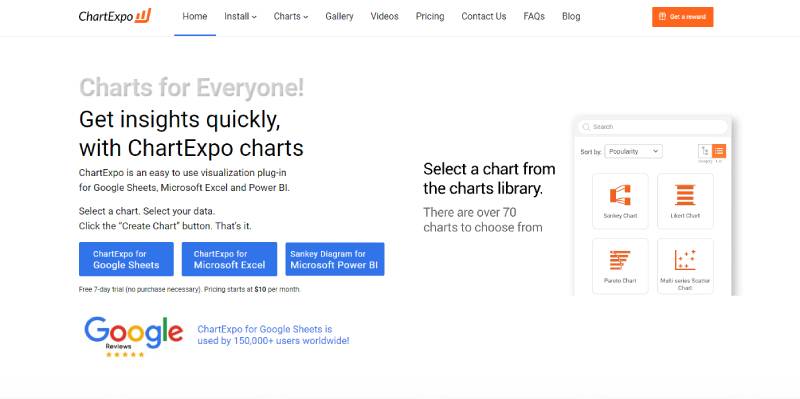
Task: Click the Google Reviews logo
Action: [133, 337]
